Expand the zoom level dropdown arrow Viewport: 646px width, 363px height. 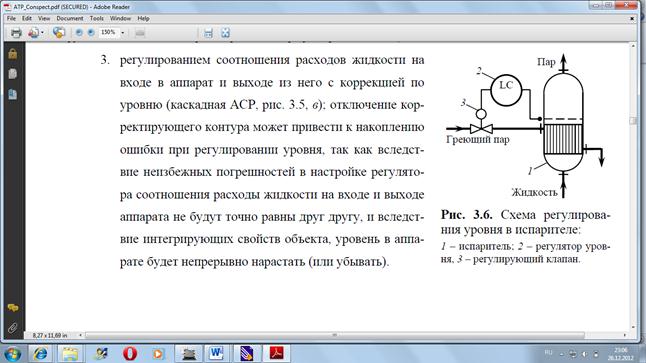tap(122, 33)
